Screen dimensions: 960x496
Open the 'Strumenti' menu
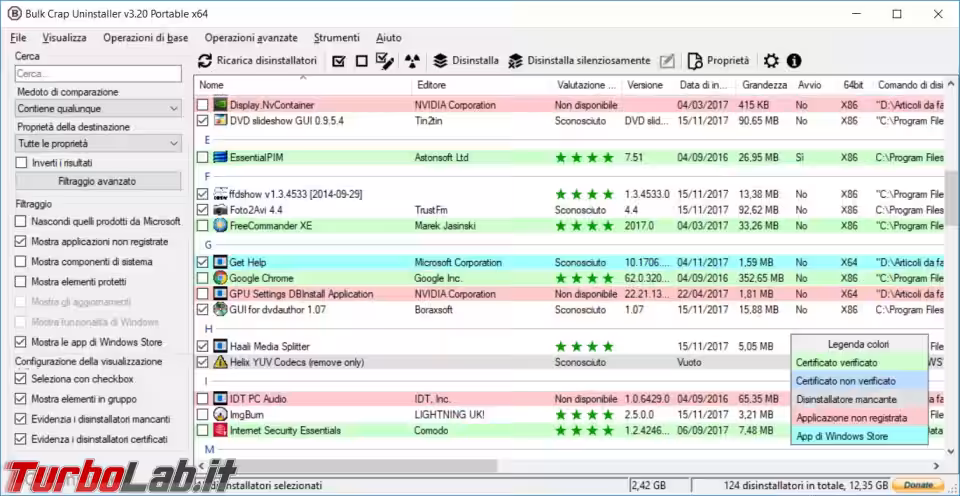tap(336, 38)
